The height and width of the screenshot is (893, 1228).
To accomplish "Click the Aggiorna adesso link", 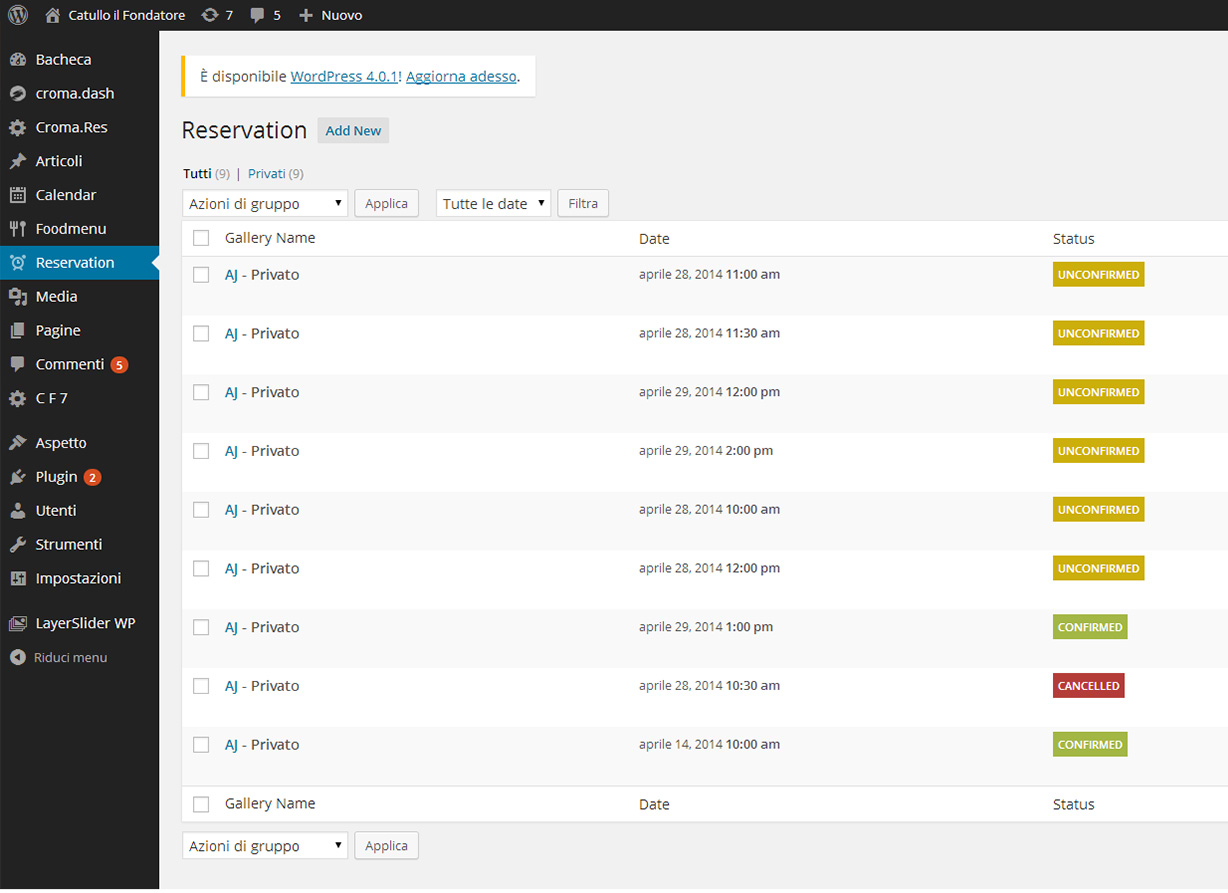I will pos(461,76).
